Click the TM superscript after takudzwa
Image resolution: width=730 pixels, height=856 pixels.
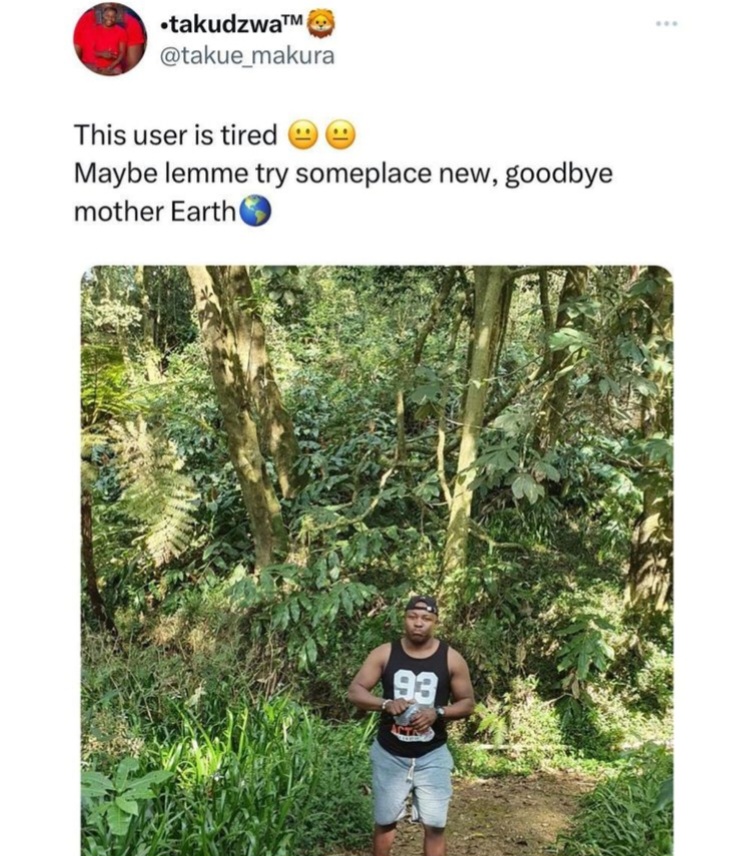pos(293,20)
